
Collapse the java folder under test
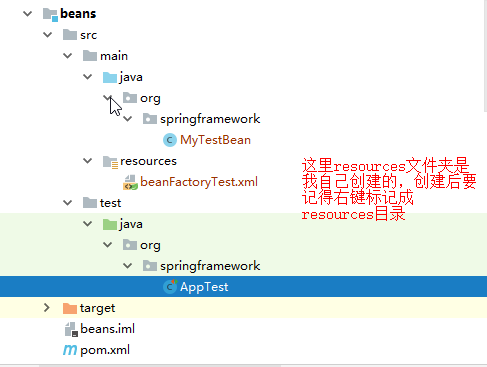point(88,224)
